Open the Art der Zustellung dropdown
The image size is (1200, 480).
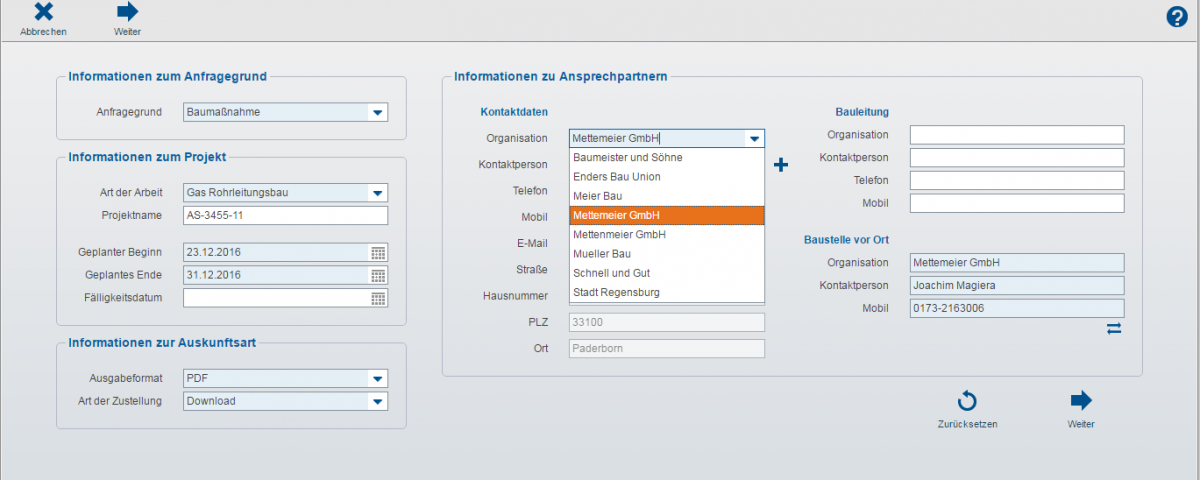click(x=377, y=401)
